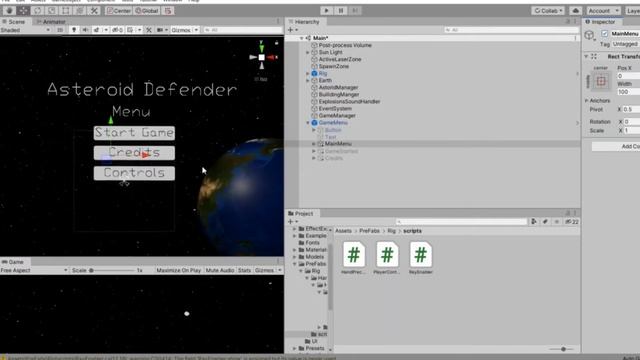Select the Rect tool in the top toolbar
Viewport: 640px width, 360px height.
[x=66, y=11]
